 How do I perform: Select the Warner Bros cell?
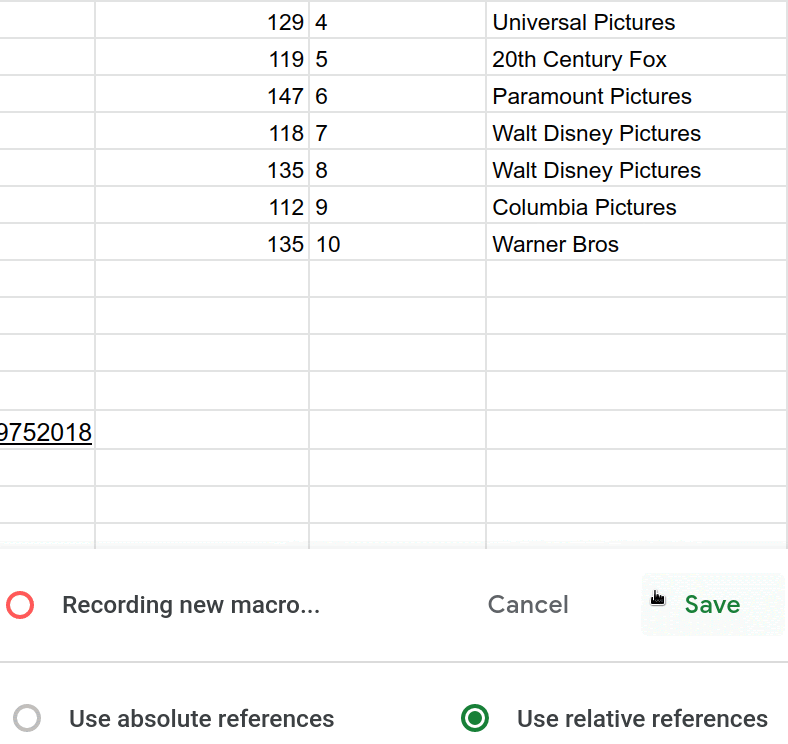click(556, 244)
